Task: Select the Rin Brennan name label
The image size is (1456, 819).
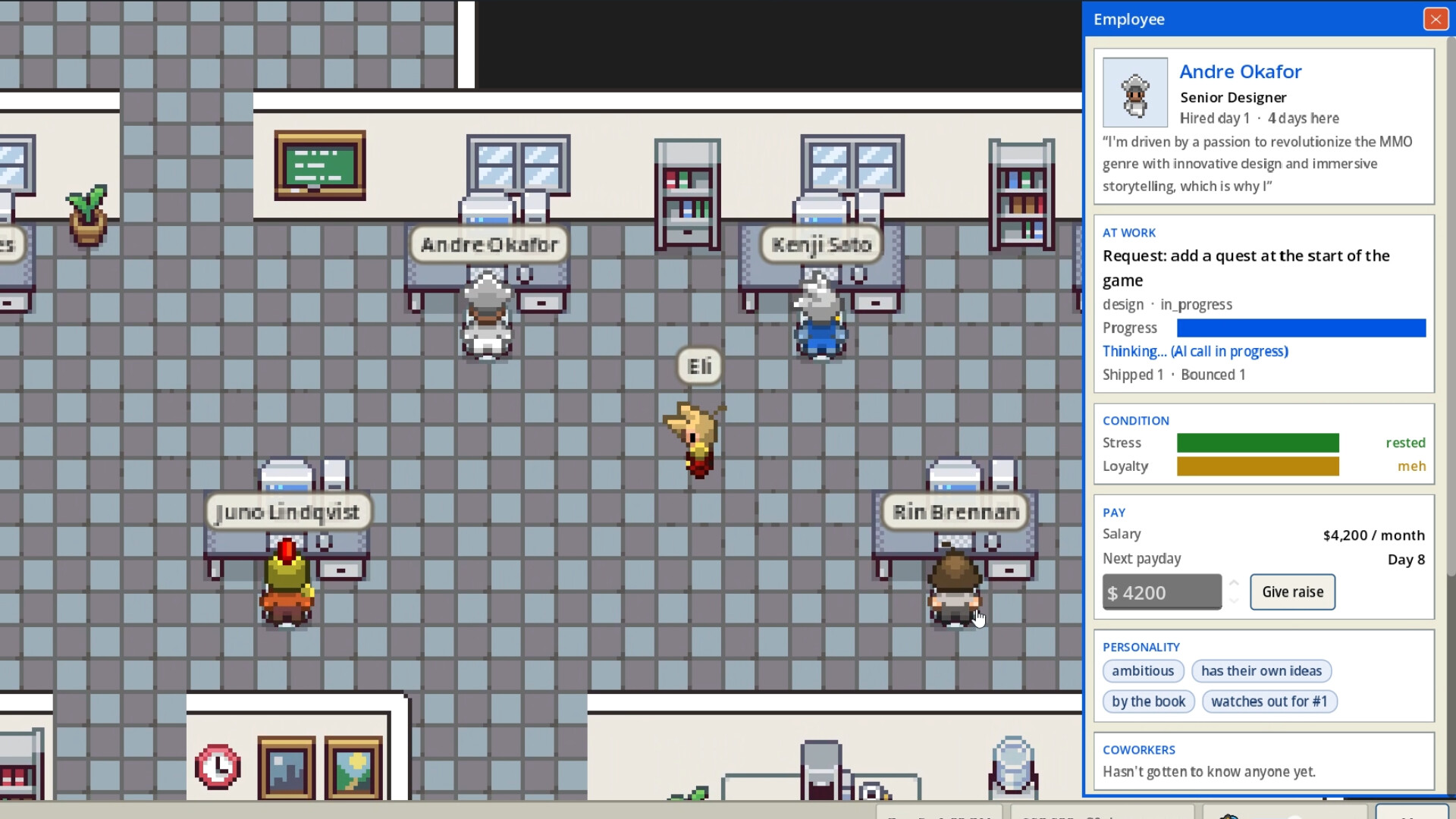Action: (955, 512)
